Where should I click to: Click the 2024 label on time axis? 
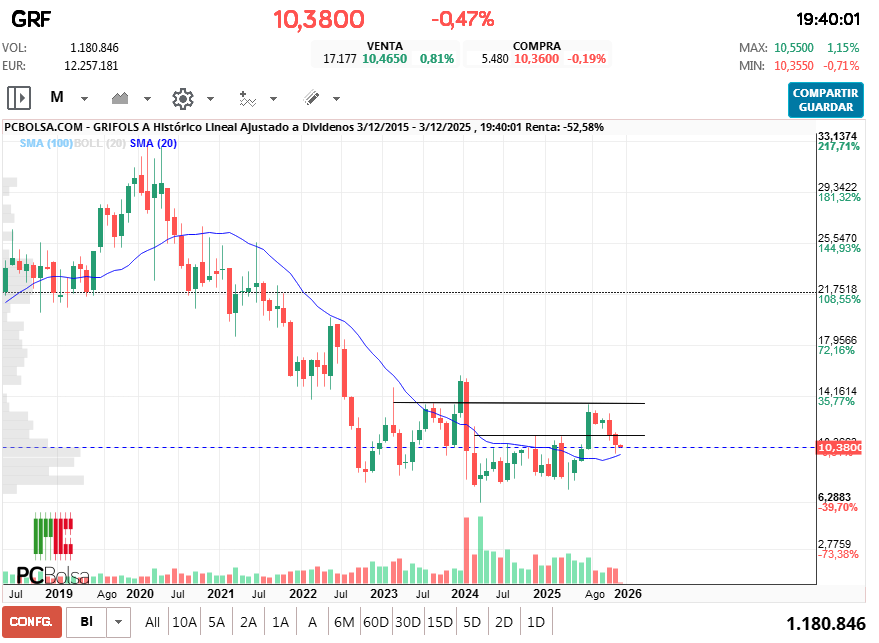(x=465, y=594)
